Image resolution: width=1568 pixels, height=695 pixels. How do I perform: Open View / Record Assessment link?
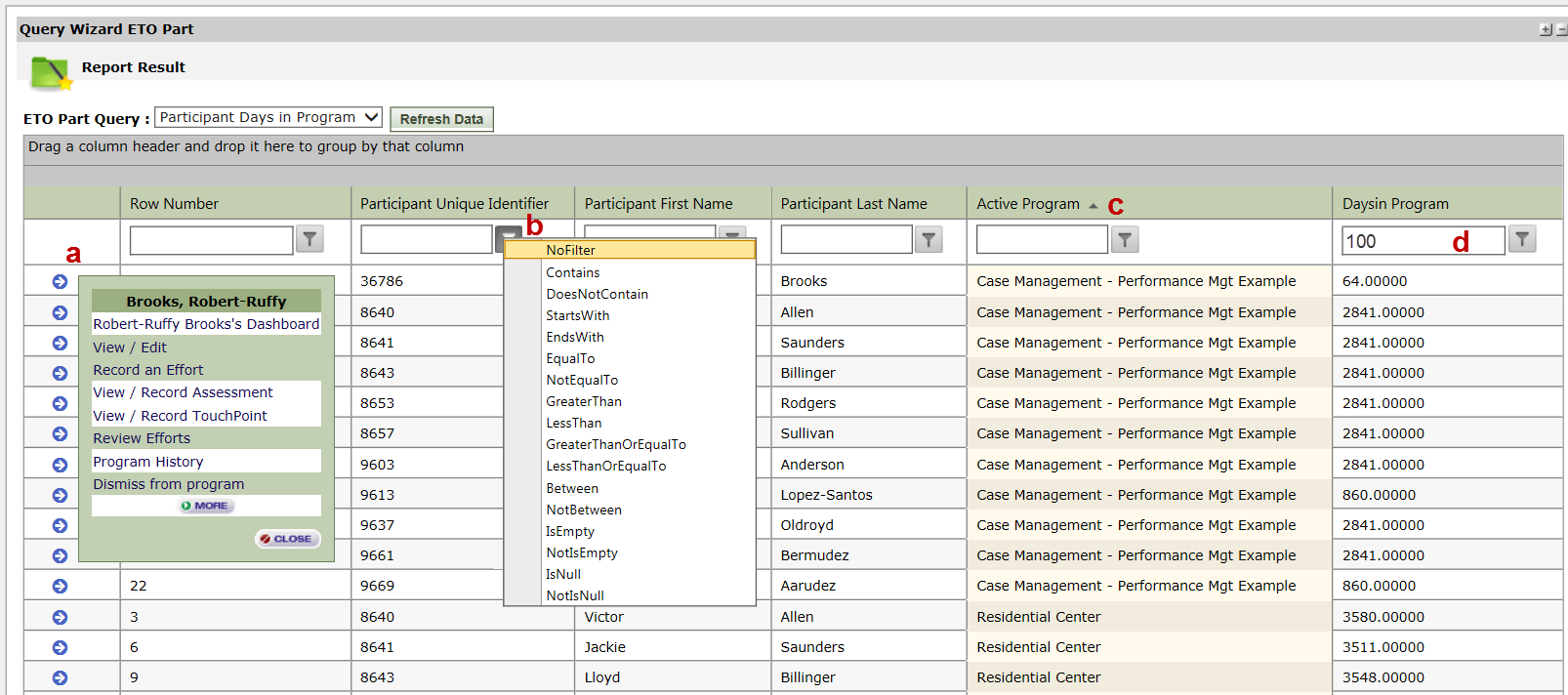[183, 392]
